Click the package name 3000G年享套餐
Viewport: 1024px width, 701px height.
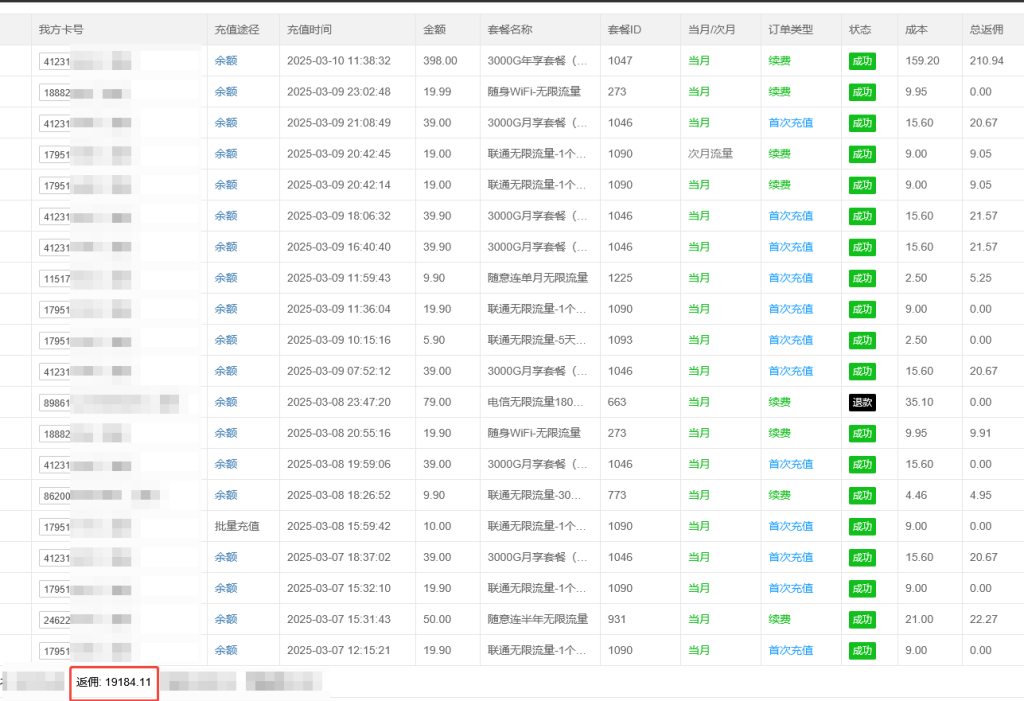(537, 61)
